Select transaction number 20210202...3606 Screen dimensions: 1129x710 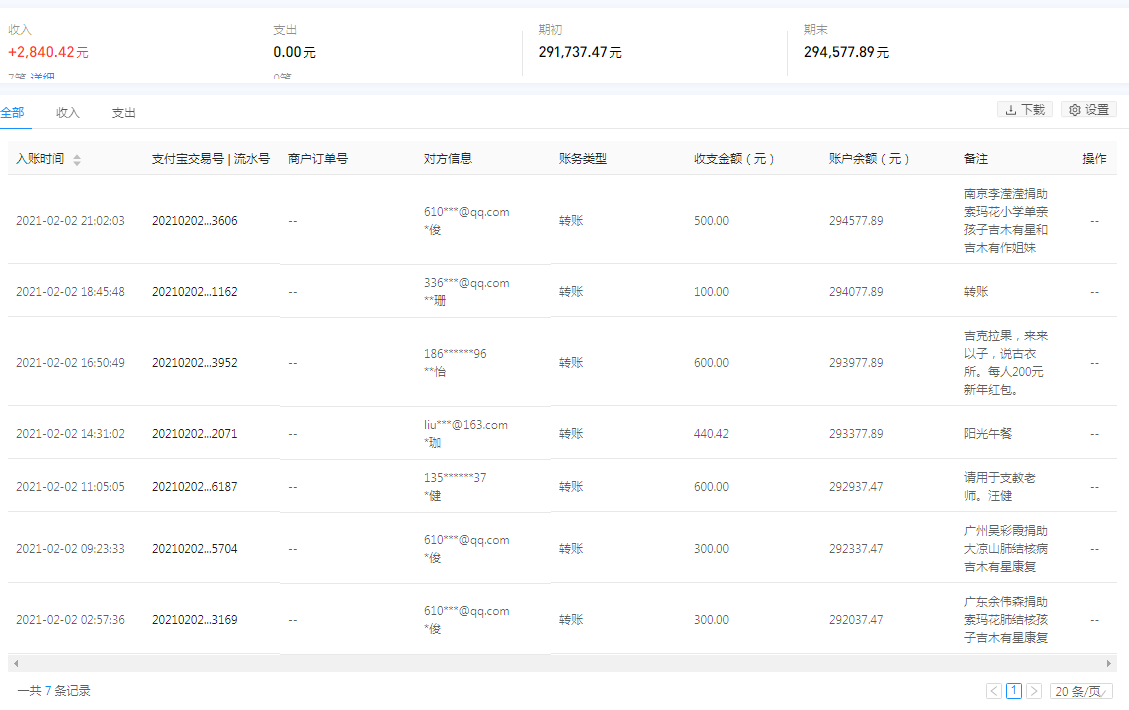[x=195, y=221]
